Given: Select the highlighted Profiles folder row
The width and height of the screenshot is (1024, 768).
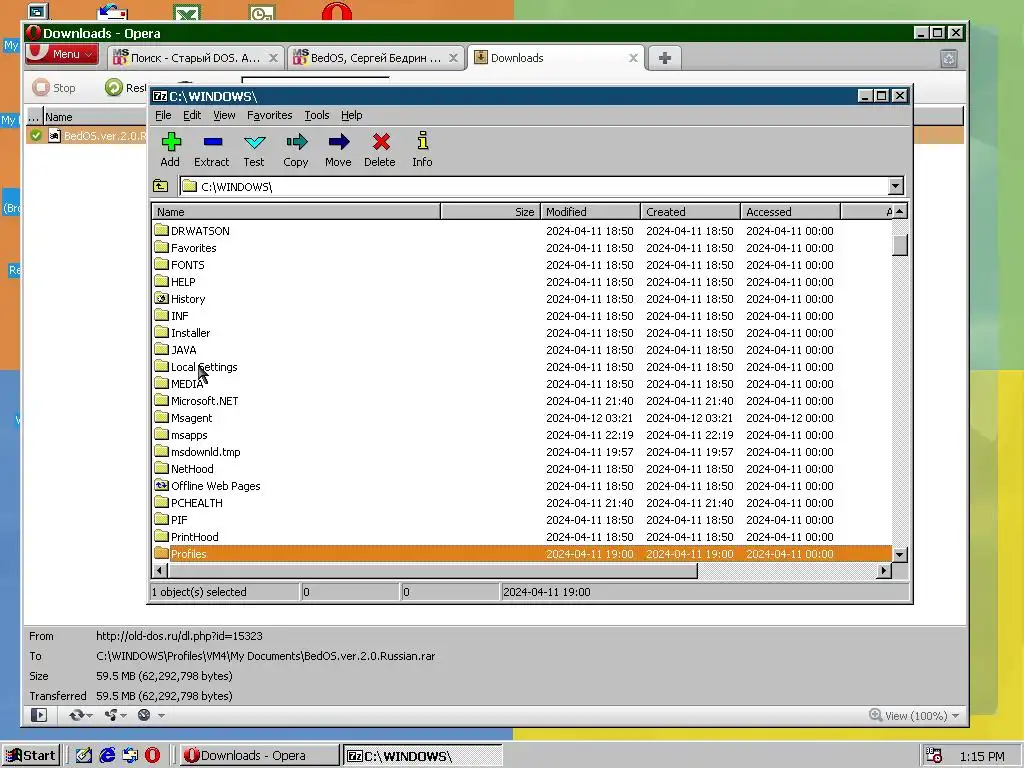Looking at the screenshot, I should (x=522, y=553).
